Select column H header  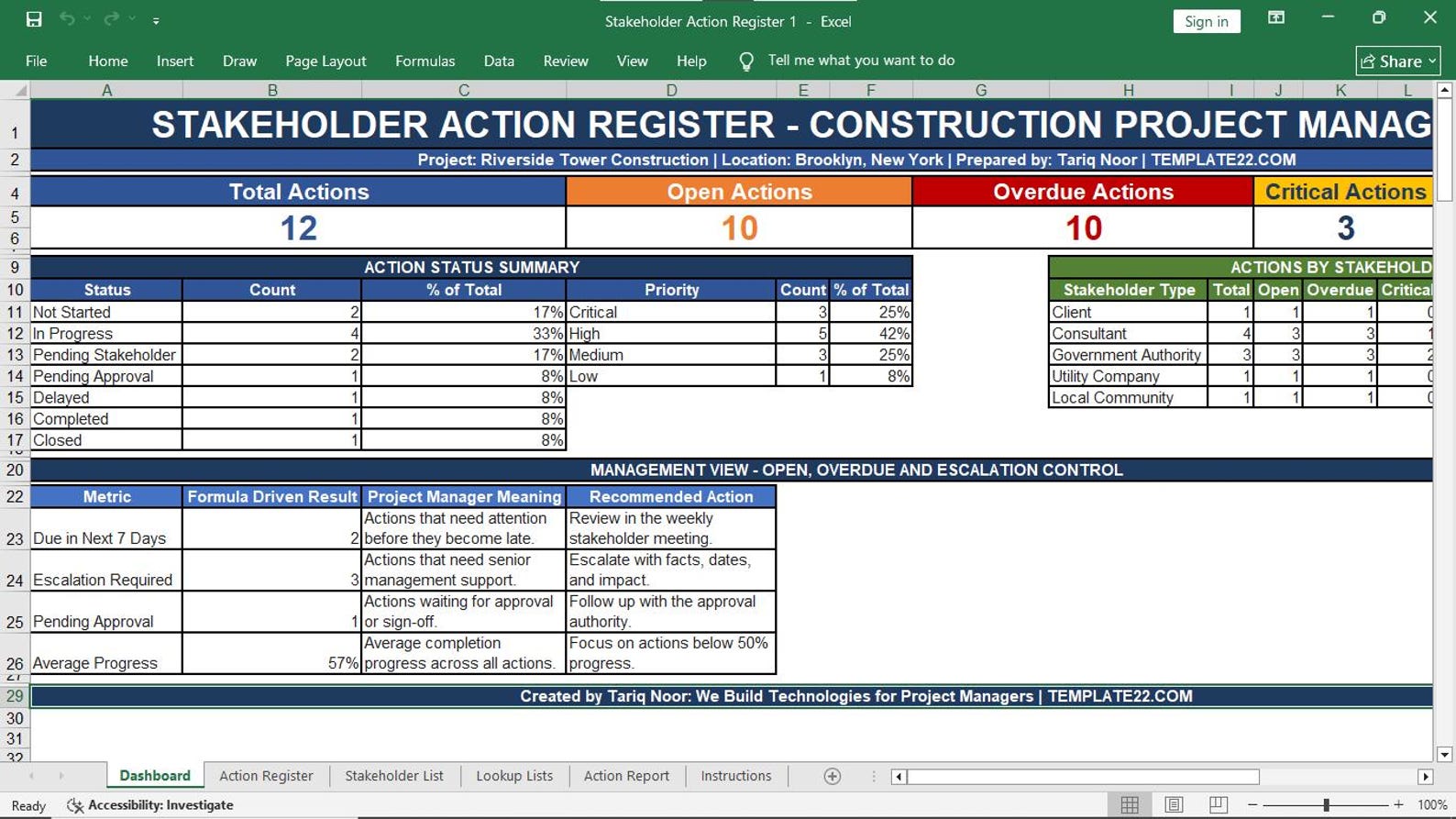click(x=1128, y=90)
